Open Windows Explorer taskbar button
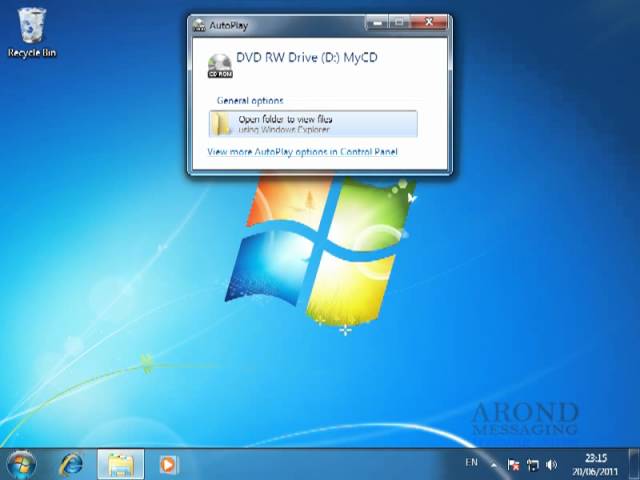 (x=121, y=464)
